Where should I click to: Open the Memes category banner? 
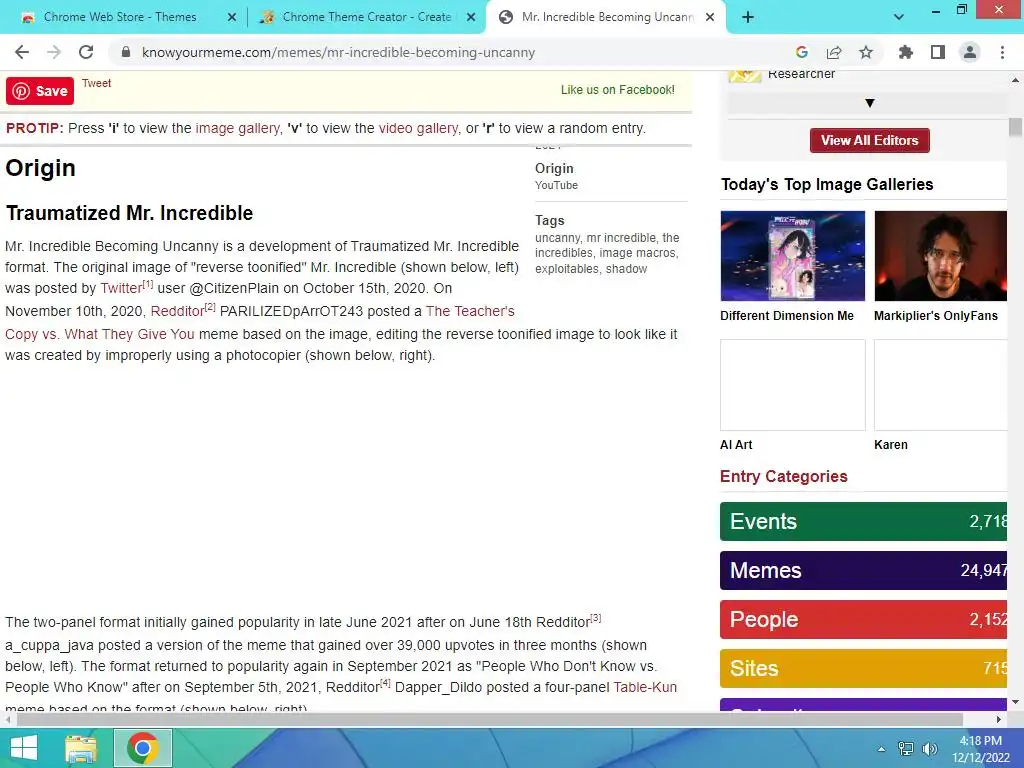pyautogui.click(x=863, y=570)
